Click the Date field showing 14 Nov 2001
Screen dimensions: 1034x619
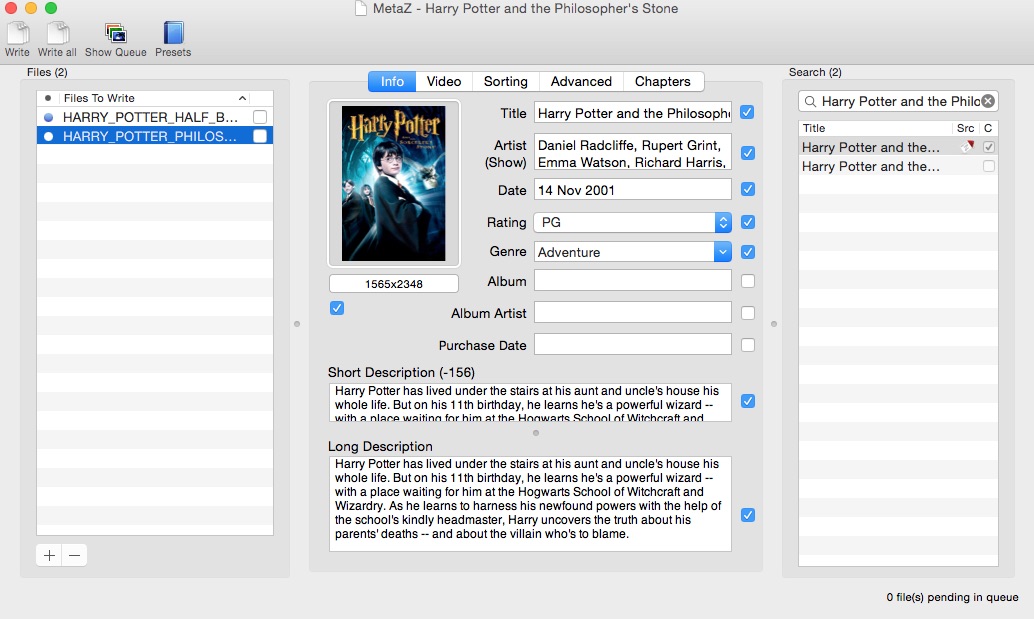coord(632,190)
